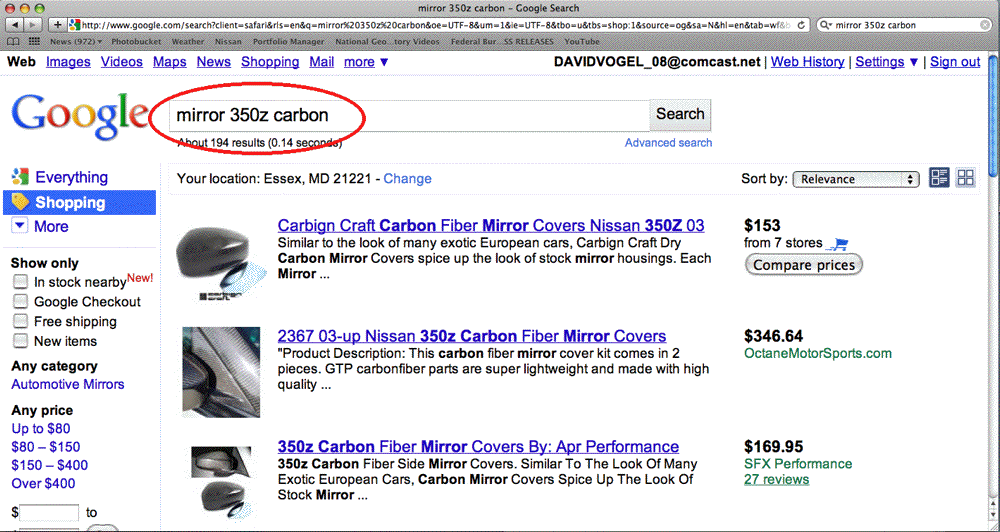Open the Portfolio Manager bookmark
The width and height of the screenshot is (1000, 532).
pos(288,41)
